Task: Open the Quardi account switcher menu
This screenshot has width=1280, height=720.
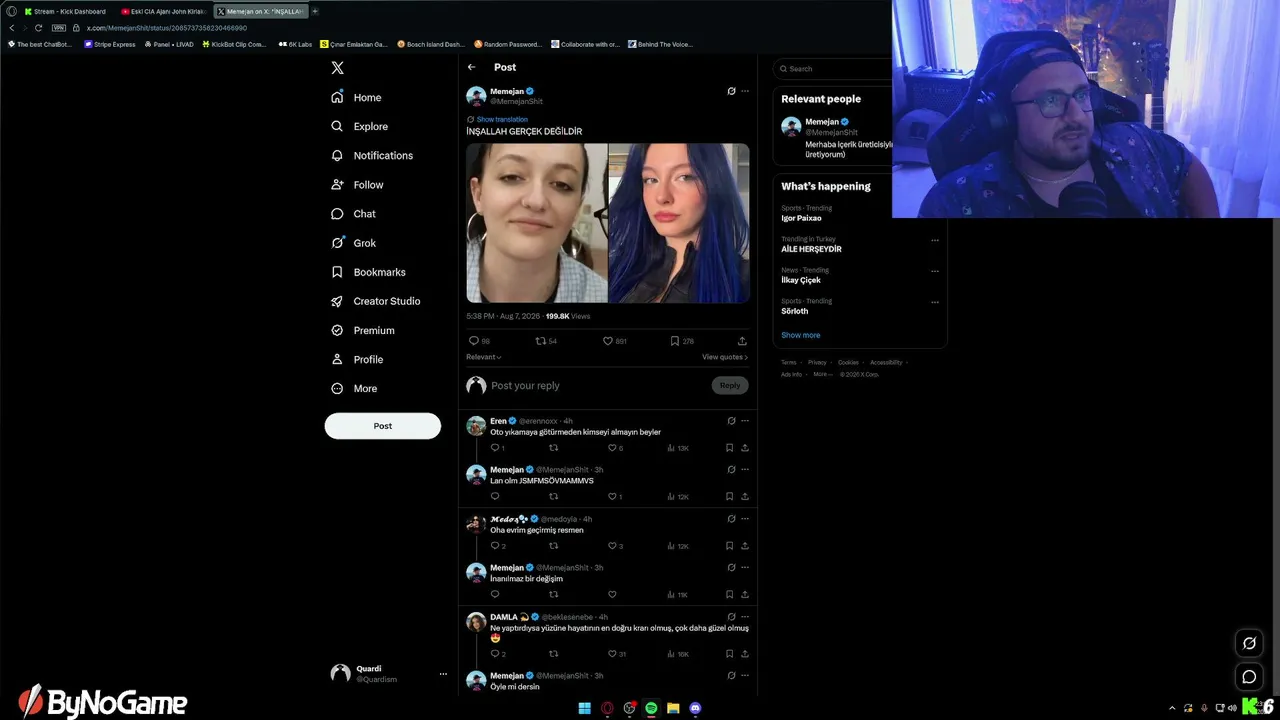Action: coord(390,674)
